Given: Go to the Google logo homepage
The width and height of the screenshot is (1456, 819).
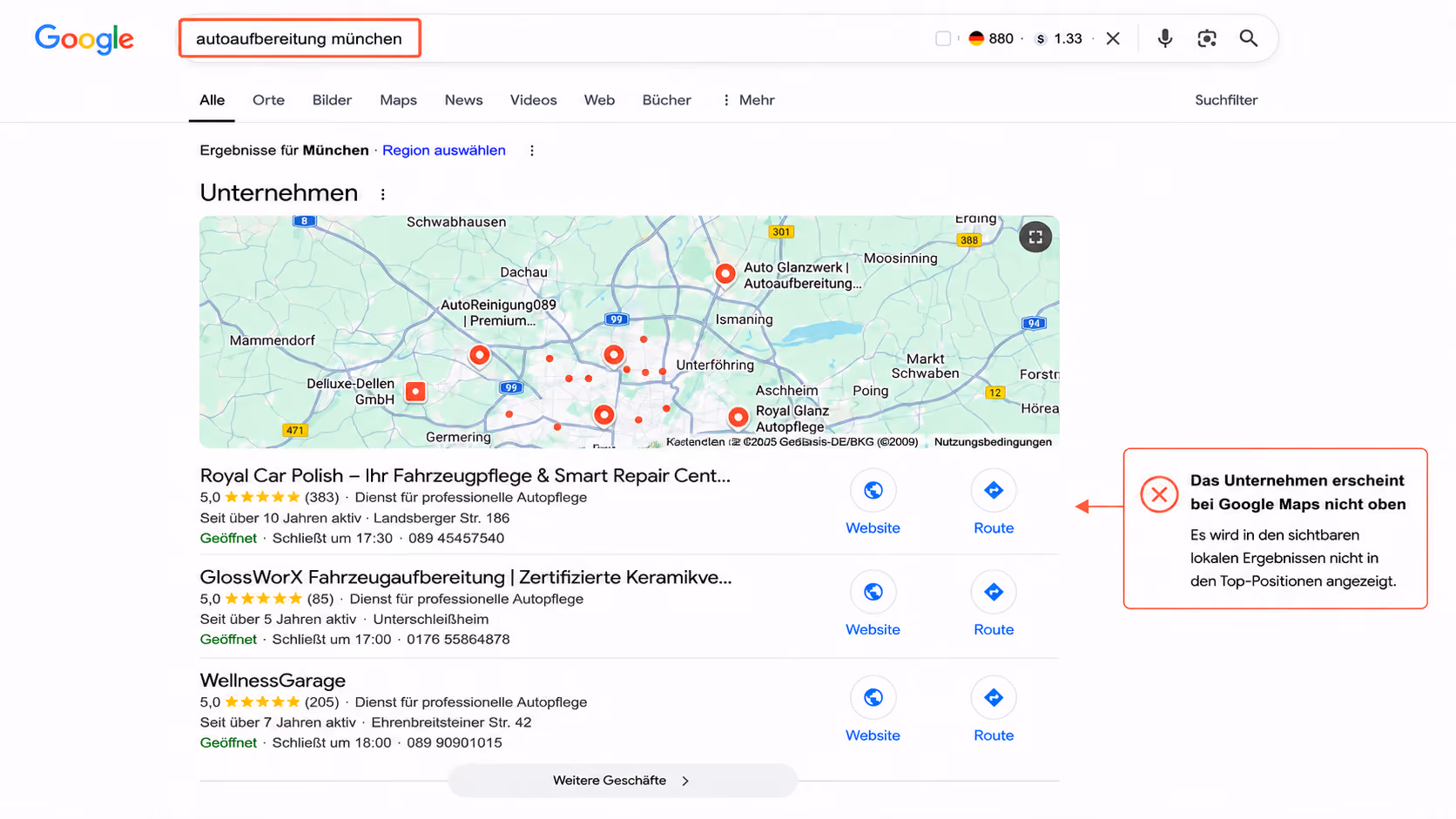Looking at the screenshot, I should (x=84, y=39).
